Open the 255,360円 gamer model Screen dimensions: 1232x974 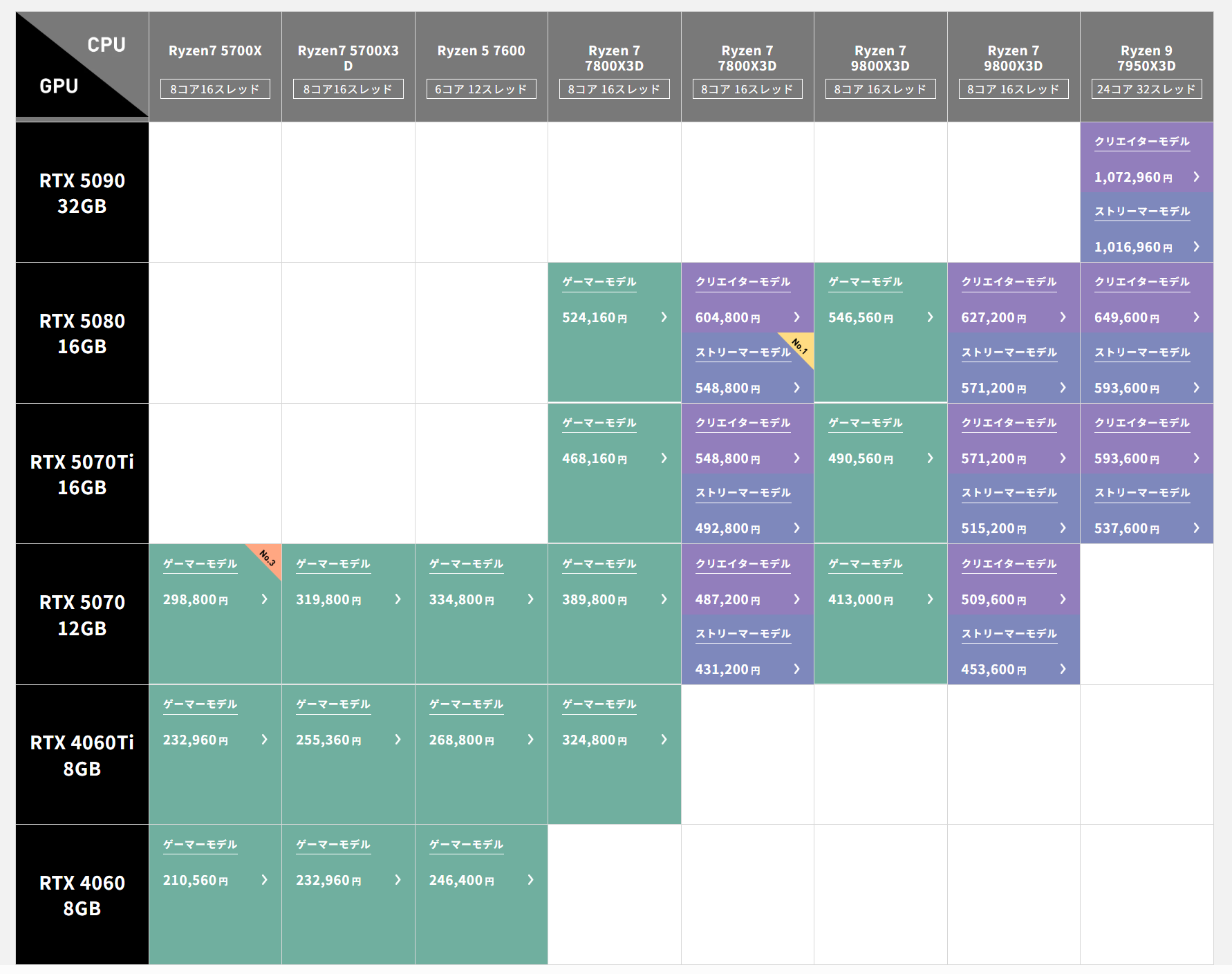(328, 740)
